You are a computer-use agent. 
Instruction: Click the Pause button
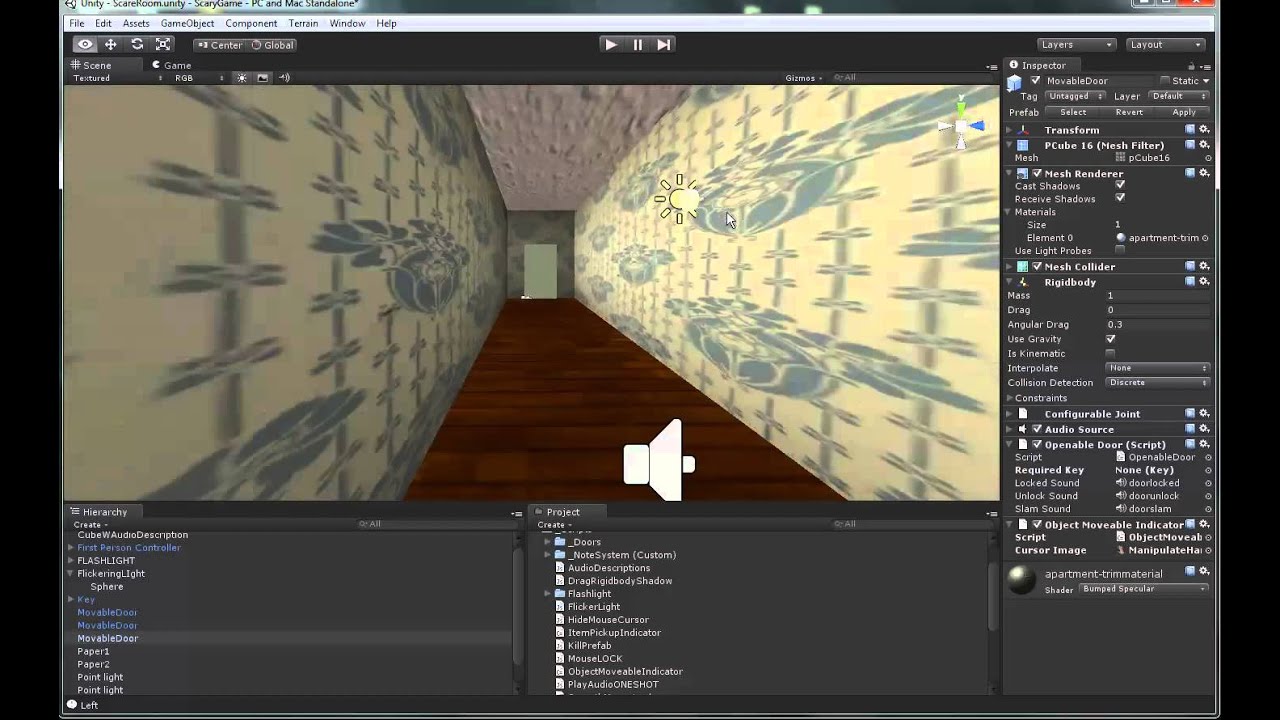point(638,44)
